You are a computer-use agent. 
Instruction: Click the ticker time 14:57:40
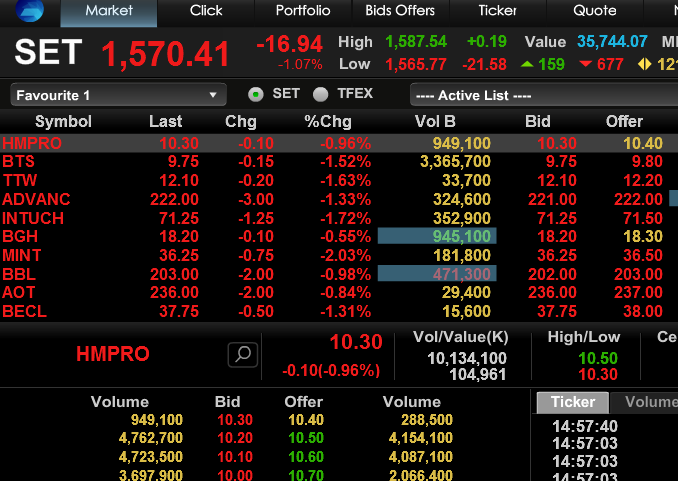585,426
